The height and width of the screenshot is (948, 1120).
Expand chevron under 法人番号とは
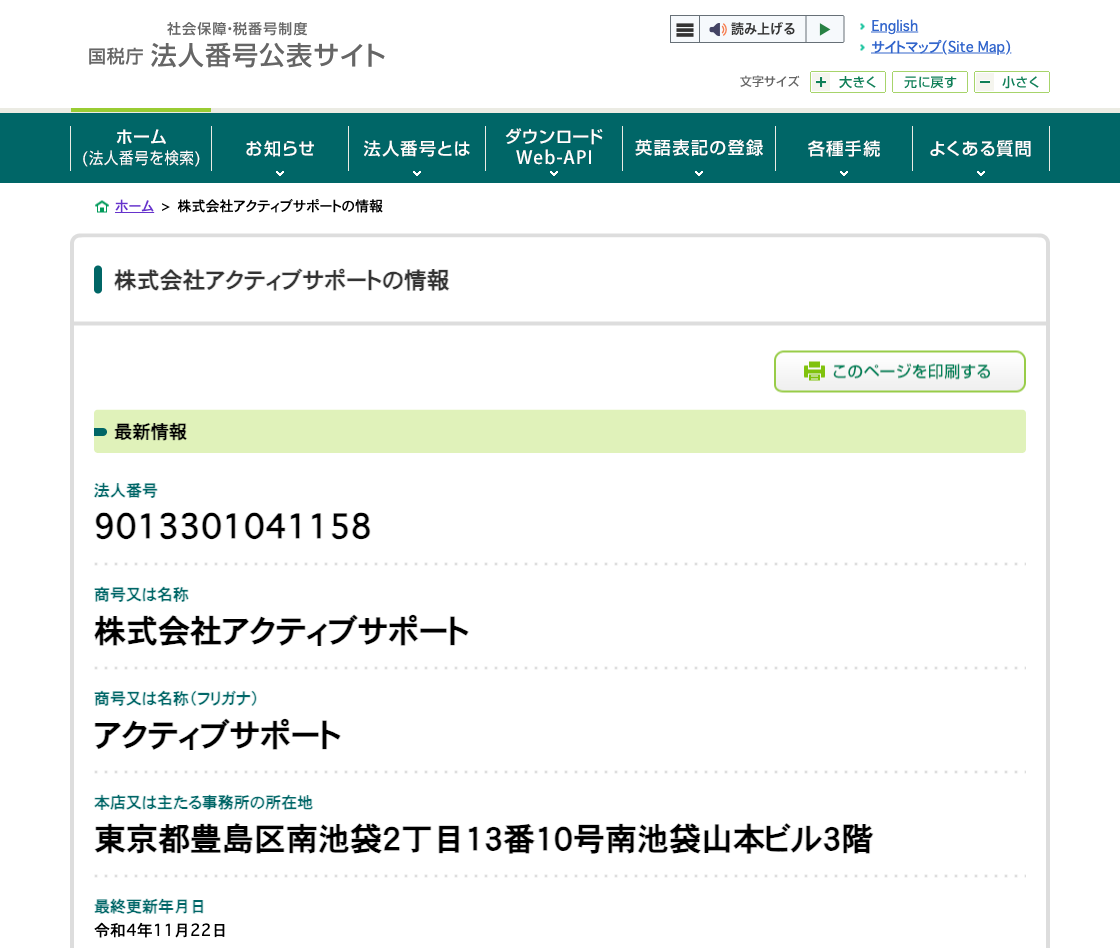(416, 174)
